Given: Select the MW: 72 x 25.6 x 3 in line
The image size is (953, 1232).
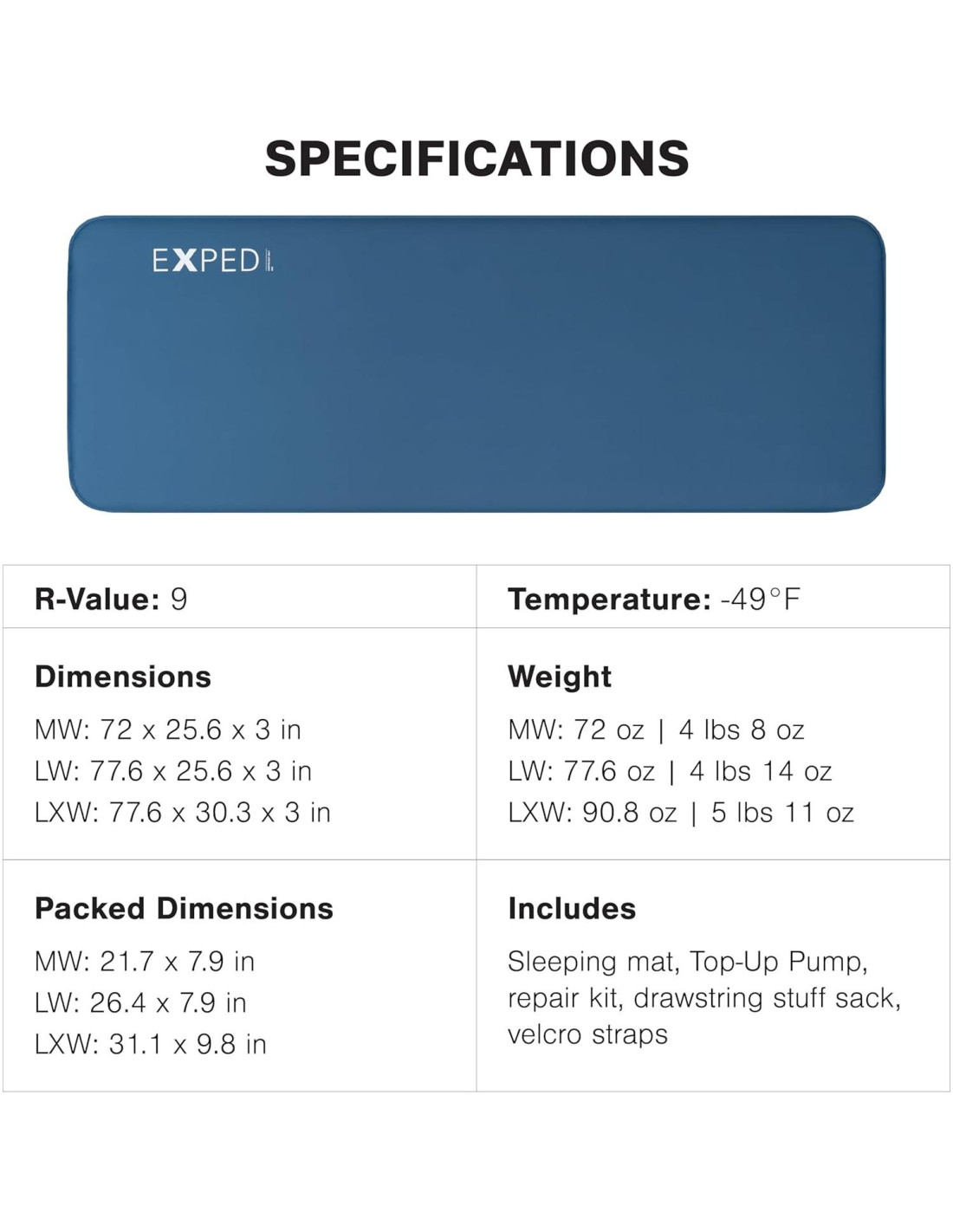Looking at the screenshot, I should 168,729.
